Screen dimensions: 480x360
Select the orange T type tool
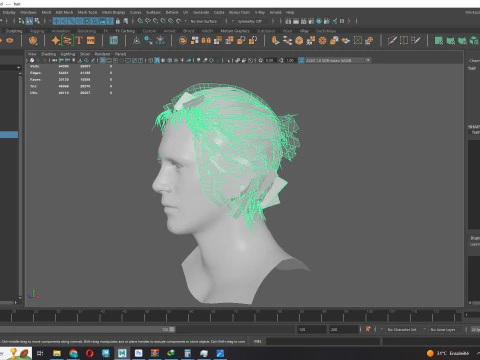click(79, 41)
